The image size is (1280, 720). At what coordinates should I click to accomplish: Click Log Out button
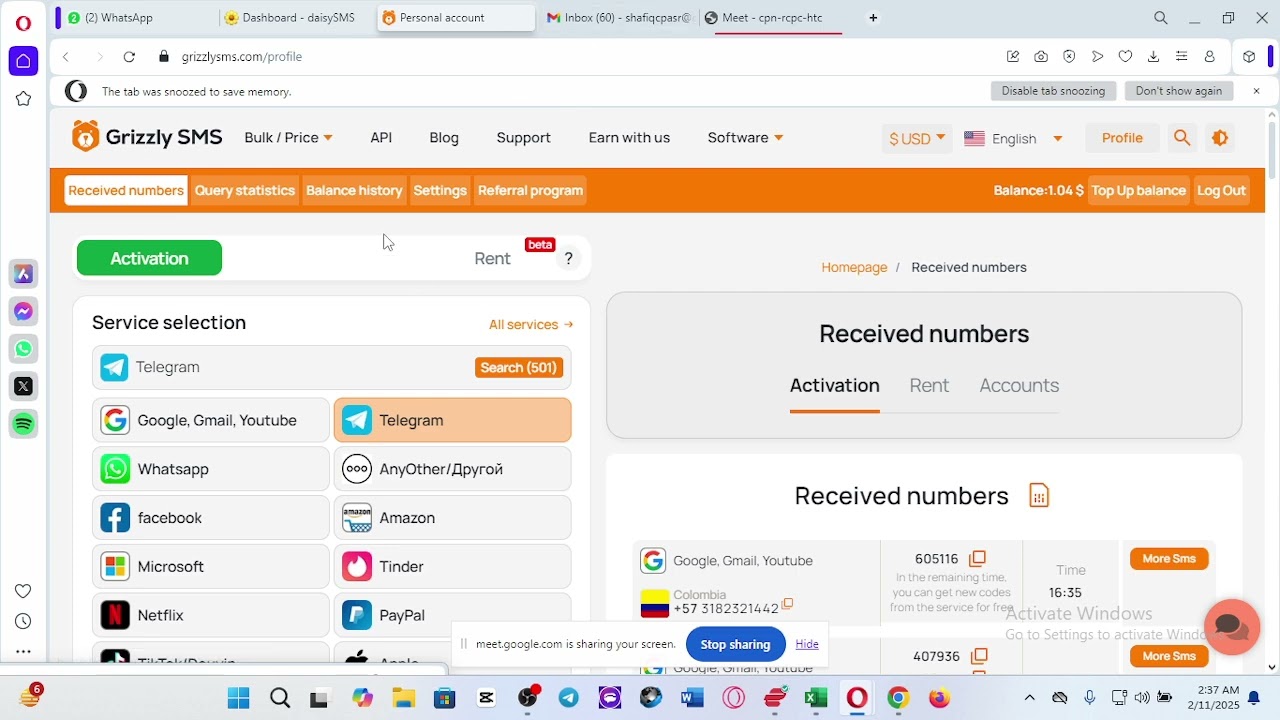coord(1221,191)
